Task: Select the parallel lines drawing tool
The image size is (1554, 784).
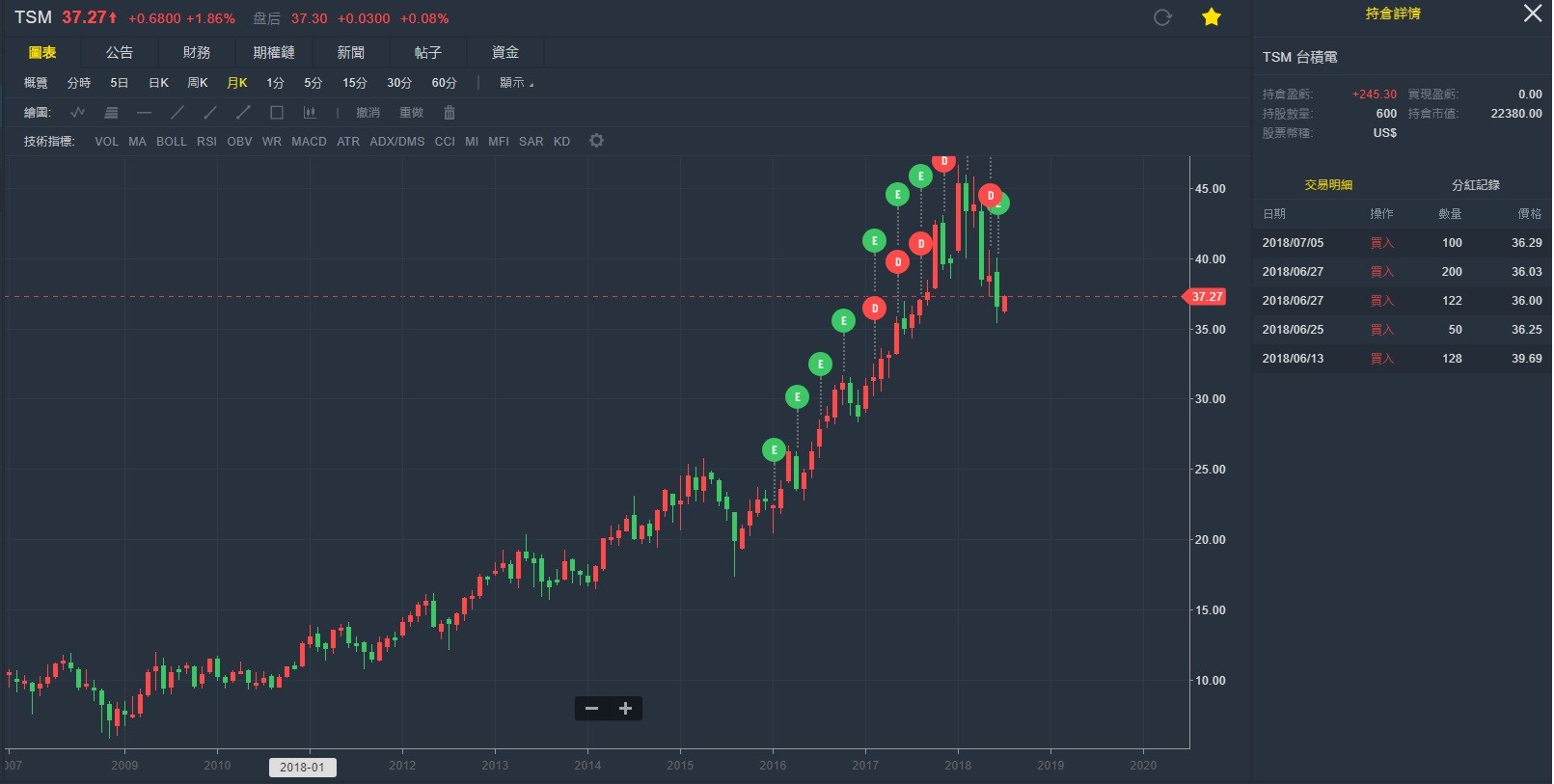Action: point(111,113)
